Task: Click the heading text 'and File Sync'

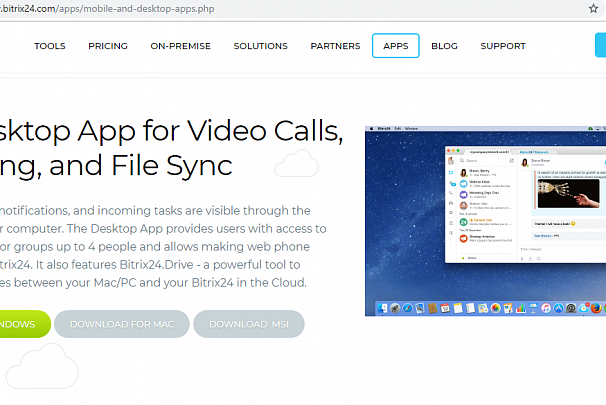Action: (x=141, y=166)
